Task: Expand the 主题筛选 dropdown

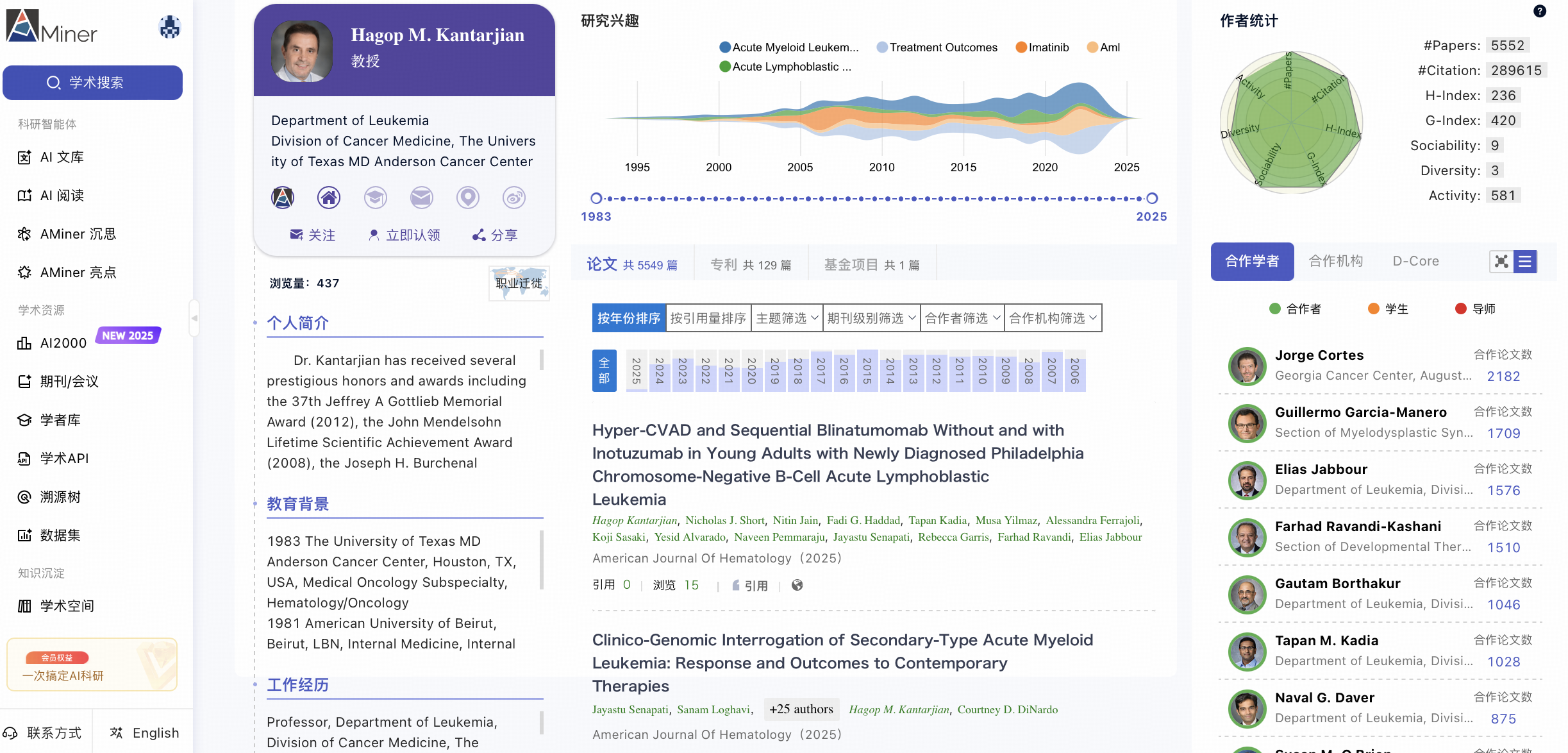Action: pyautogui.click(x=787, y=318)
